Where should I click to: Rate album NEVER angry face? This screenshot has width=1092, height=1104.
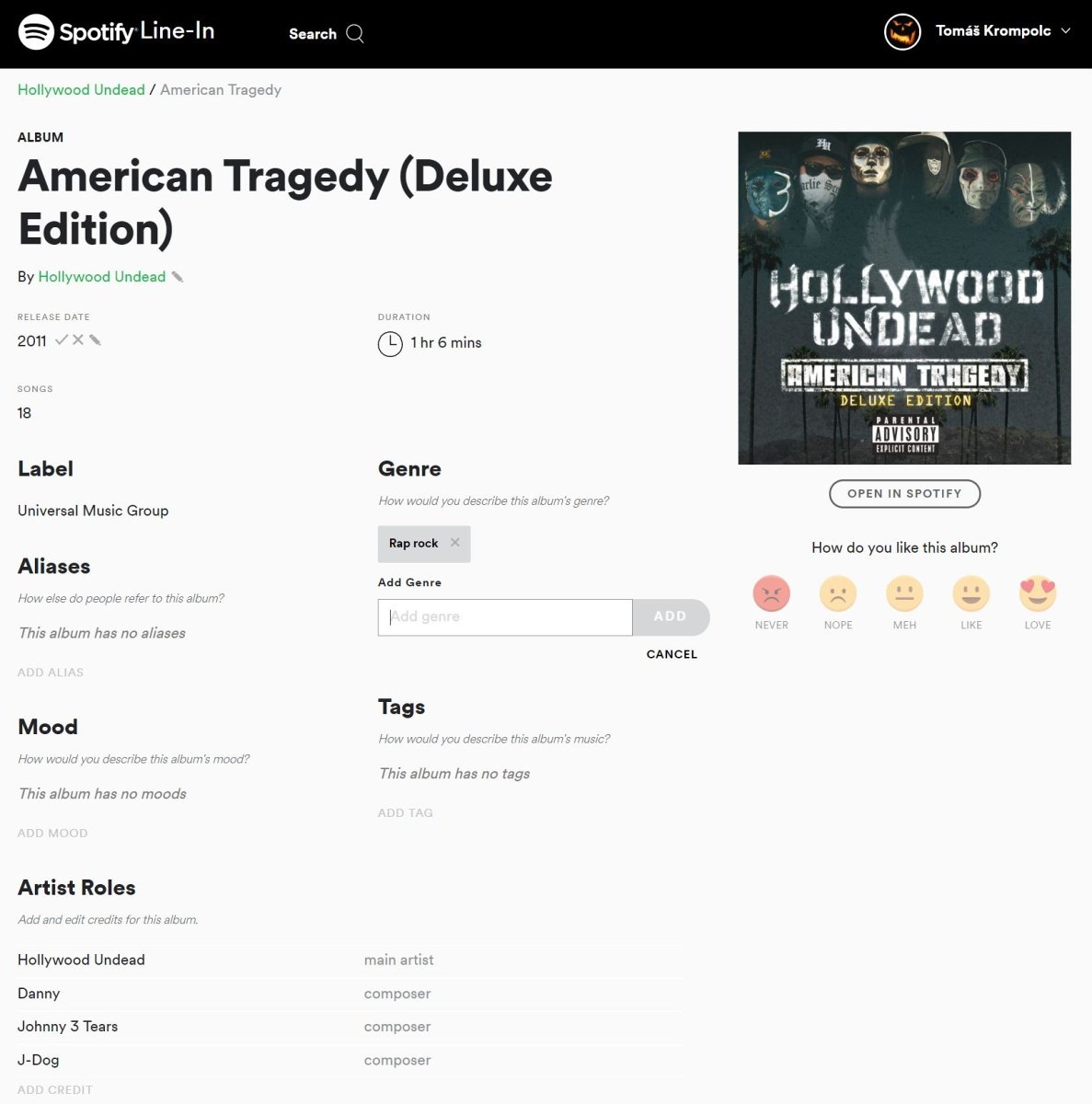click(772, 594)
